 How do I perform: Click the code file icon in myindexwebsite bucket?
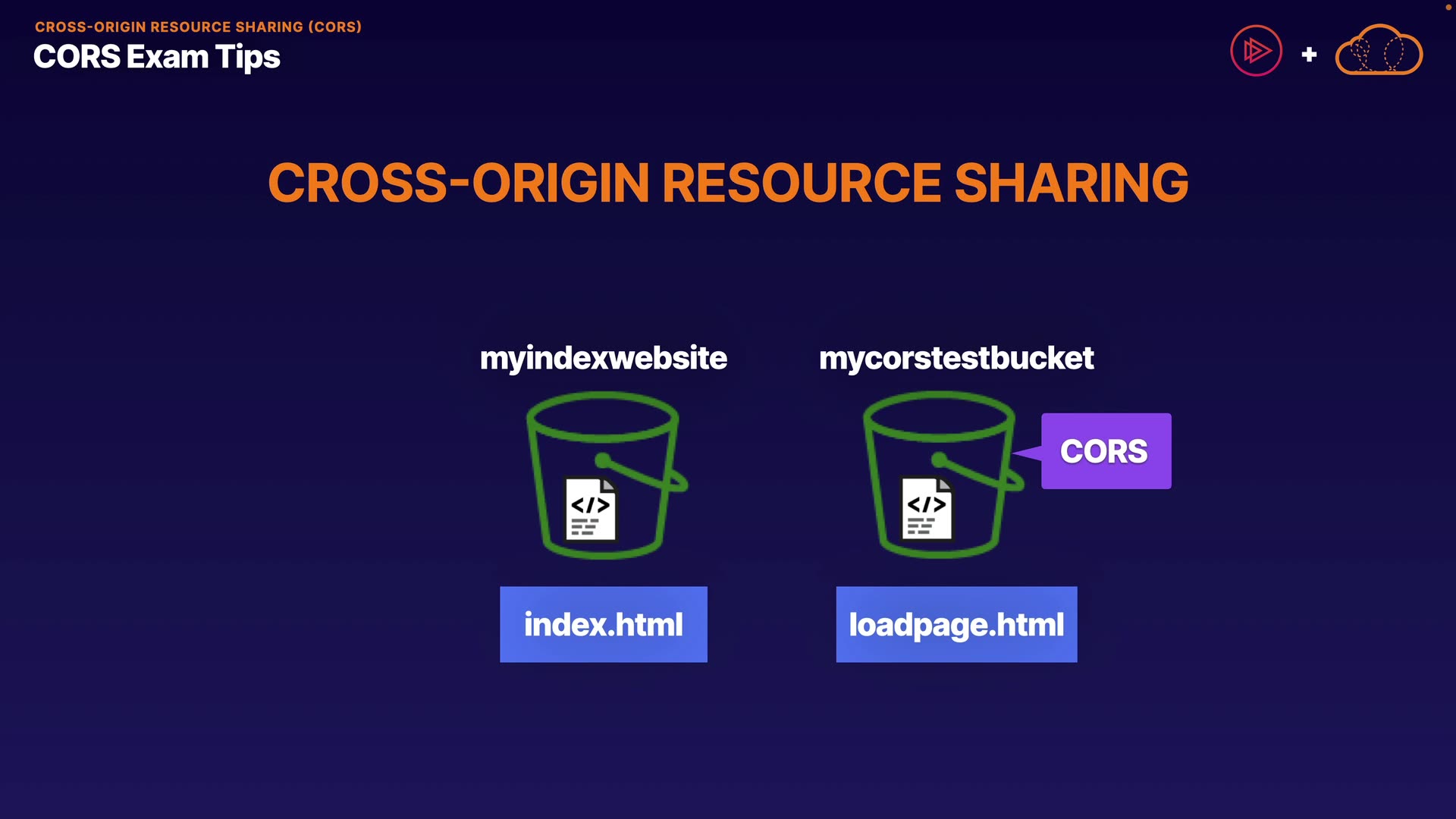click(x=591, y=510)
